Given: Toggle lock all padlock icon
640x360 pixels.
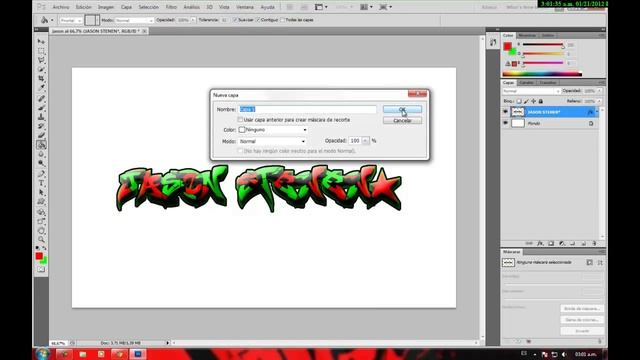Looking at the screenshot, I should point(541,101).
